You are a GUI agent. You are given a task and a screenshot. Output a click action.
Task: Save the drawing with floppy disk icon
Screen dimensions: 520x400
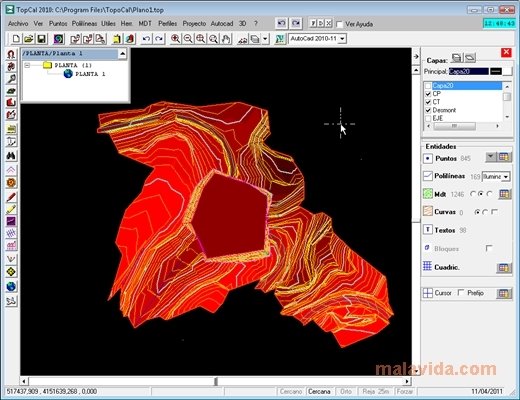[41, 39]
